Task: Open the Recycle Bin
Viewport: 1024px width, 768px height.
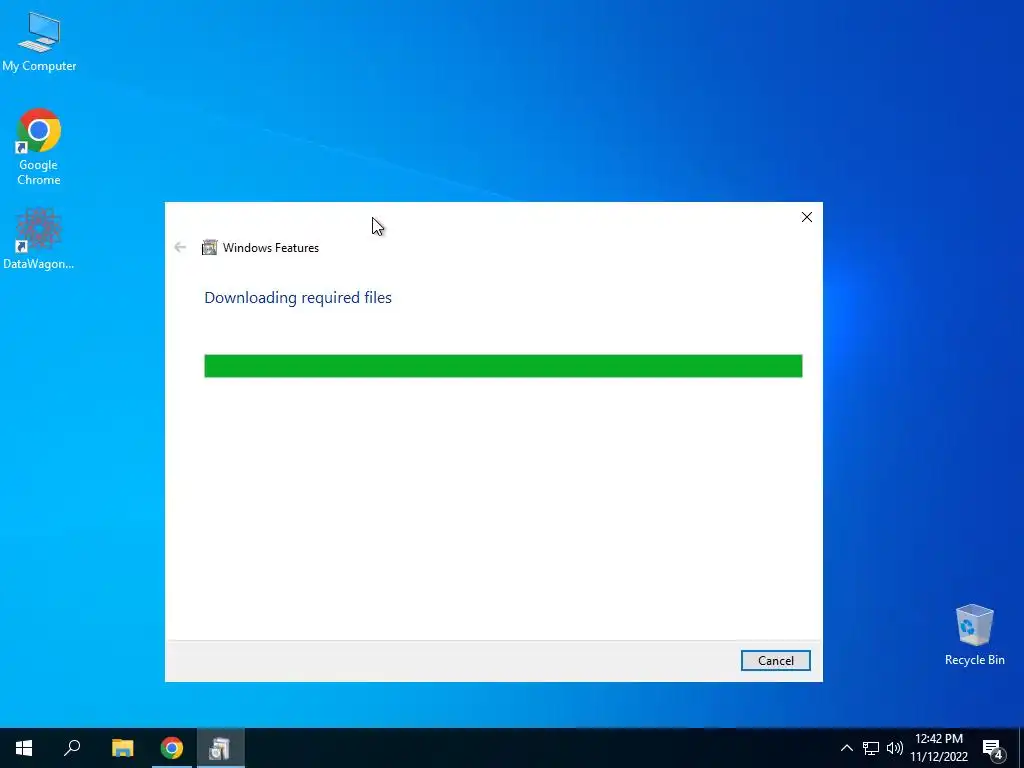Action: (x=974, y=635)
